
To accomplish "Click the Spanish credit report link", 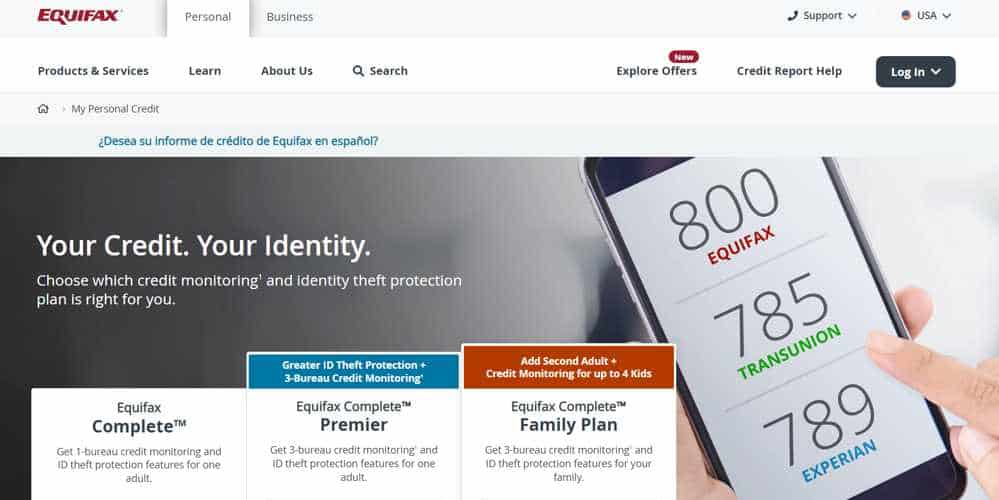I will 238,141.
